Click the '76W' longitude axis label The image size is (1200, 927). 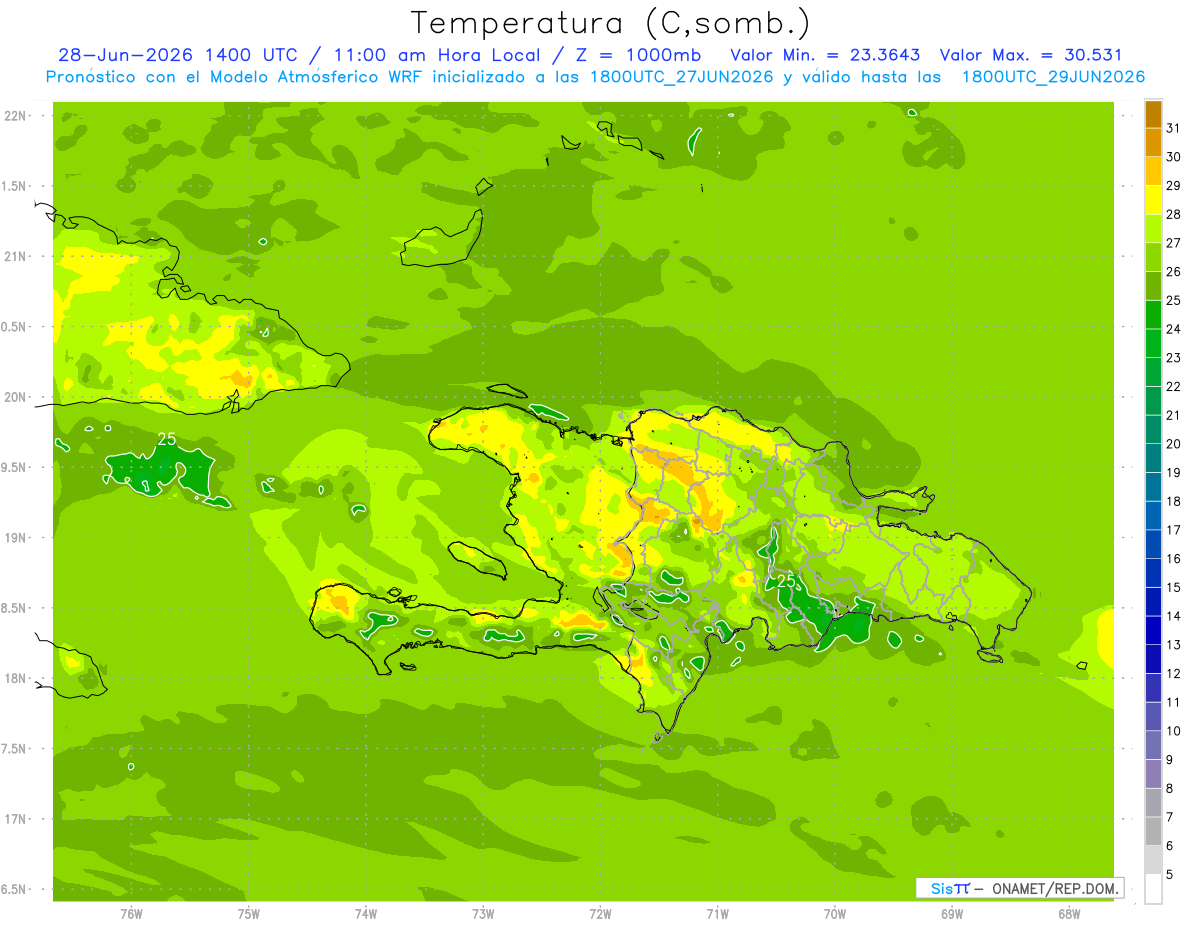[x=131, y=914]
